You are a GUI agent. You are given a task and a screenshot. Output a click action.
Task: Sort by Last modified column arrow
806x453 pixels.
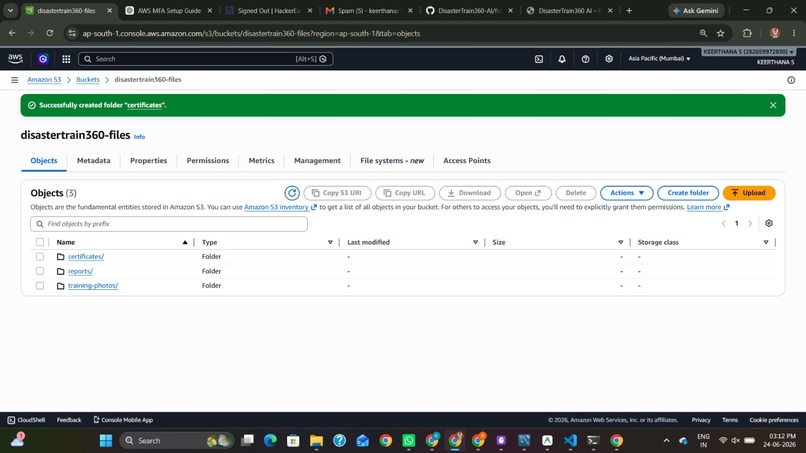(x=475, y=242)
